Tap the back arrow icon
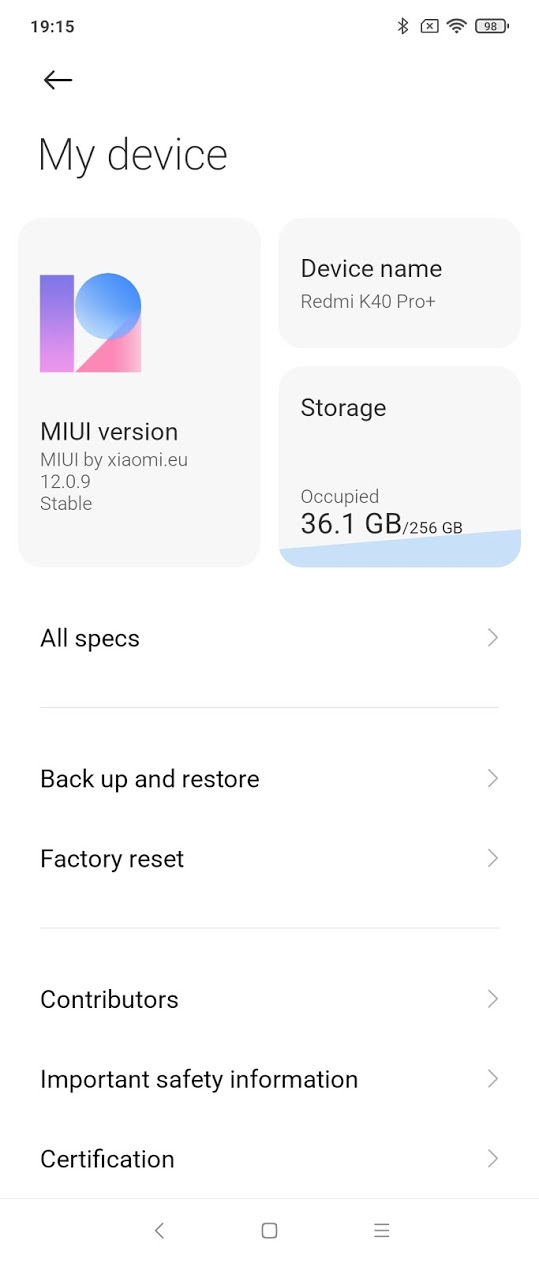This screenshot has height=1263, width=539. 58,80
